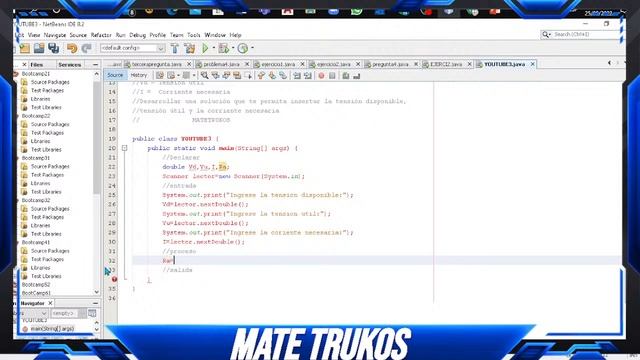Select the Bootcamp52 project node

tap(36, 284)
